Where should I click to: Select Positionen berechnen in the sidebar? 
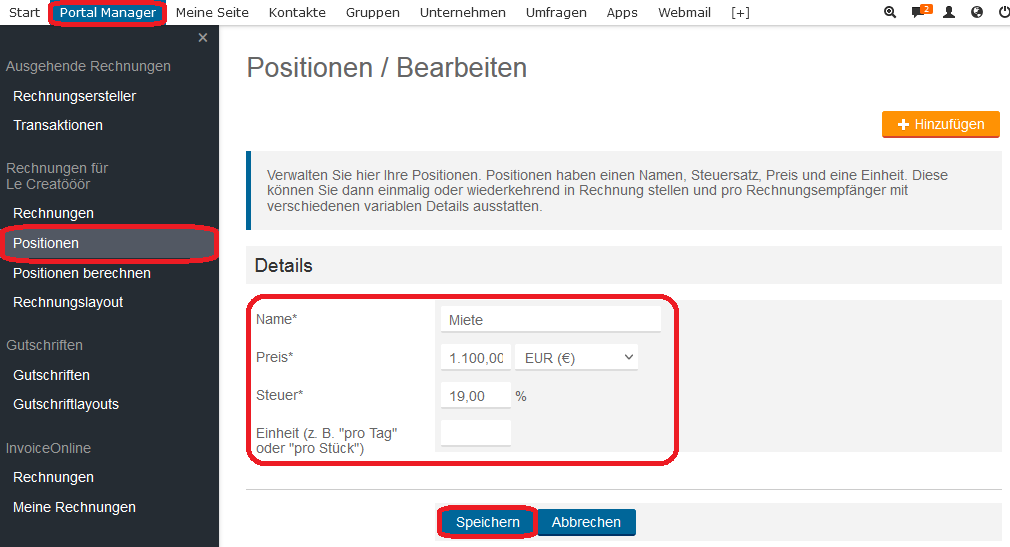tap(82, 273)
